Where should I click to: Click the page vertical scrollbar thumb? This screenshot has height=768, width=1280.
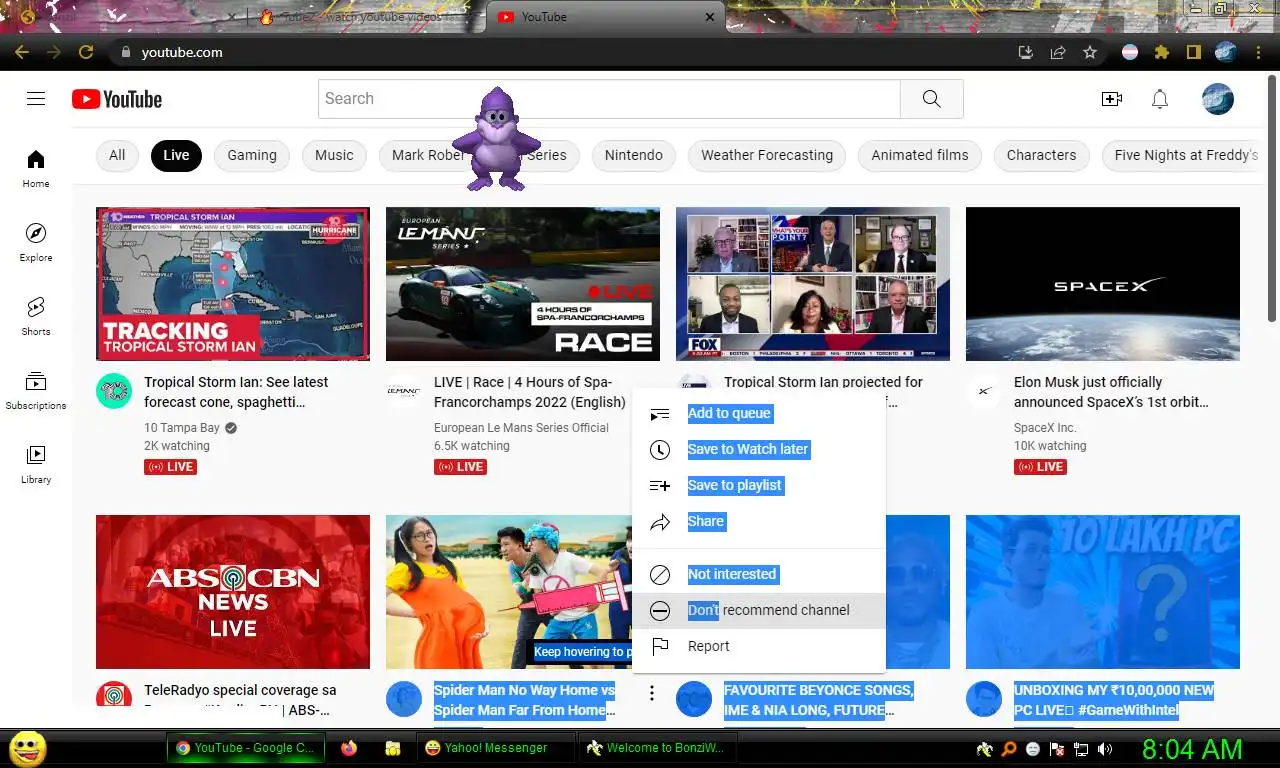[1272, 198]
